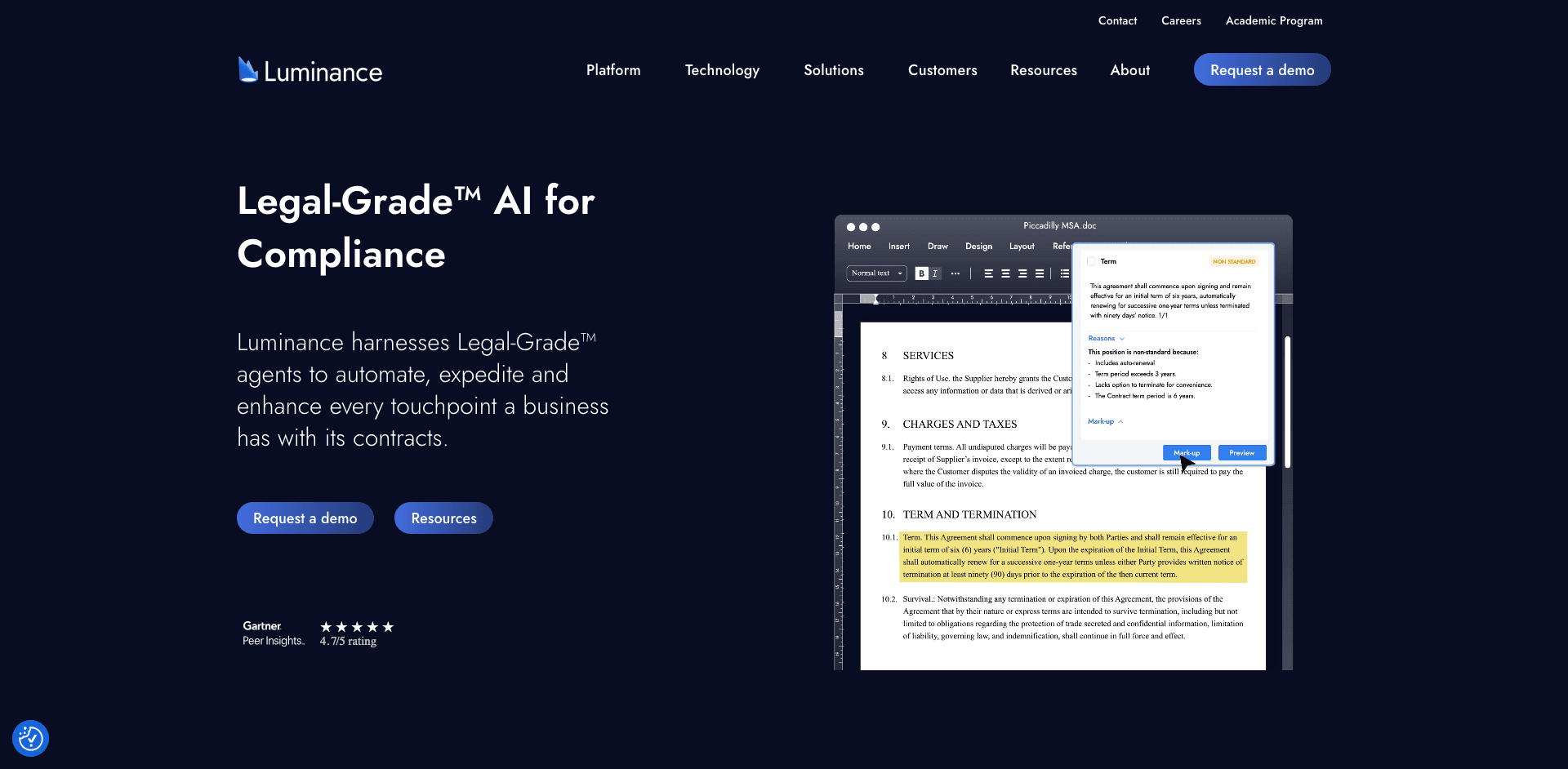Click 'Term period exceeds 3 years.' reason
Viewport: 1568px width, 769px height.
coord(1135,374)
